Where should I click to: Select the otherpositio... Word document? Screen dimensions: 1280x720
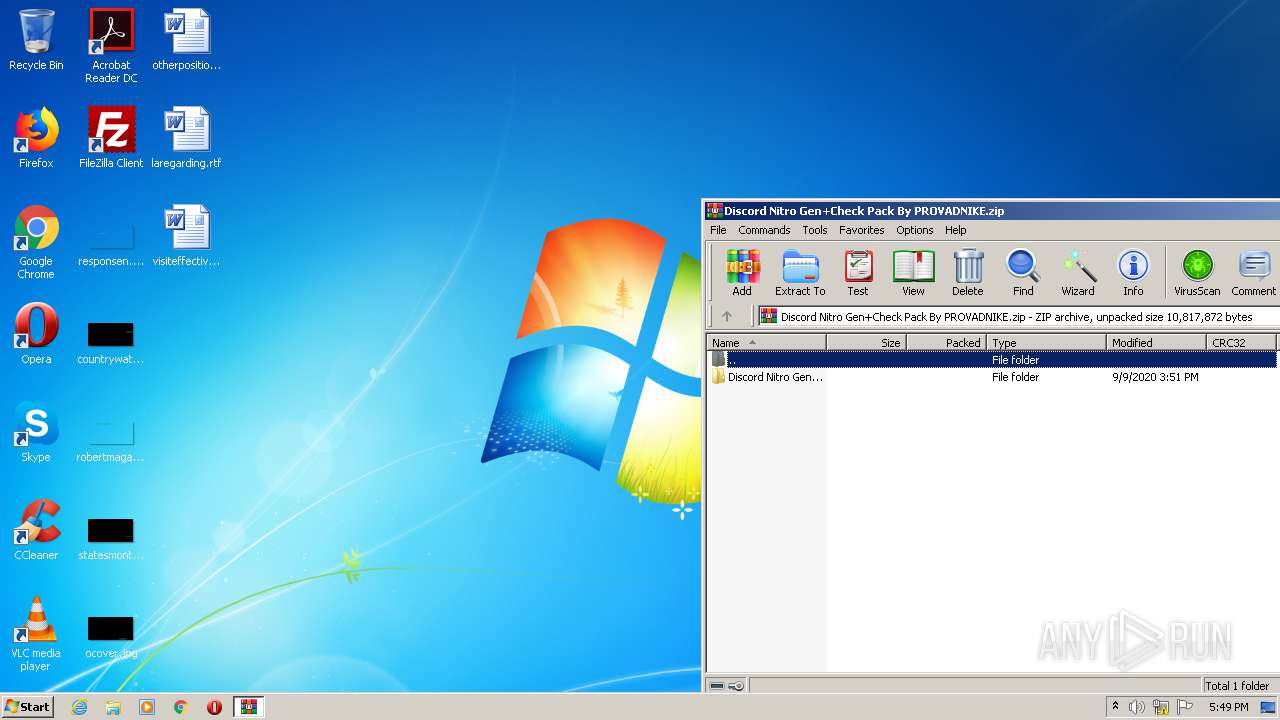coord(186,40)
